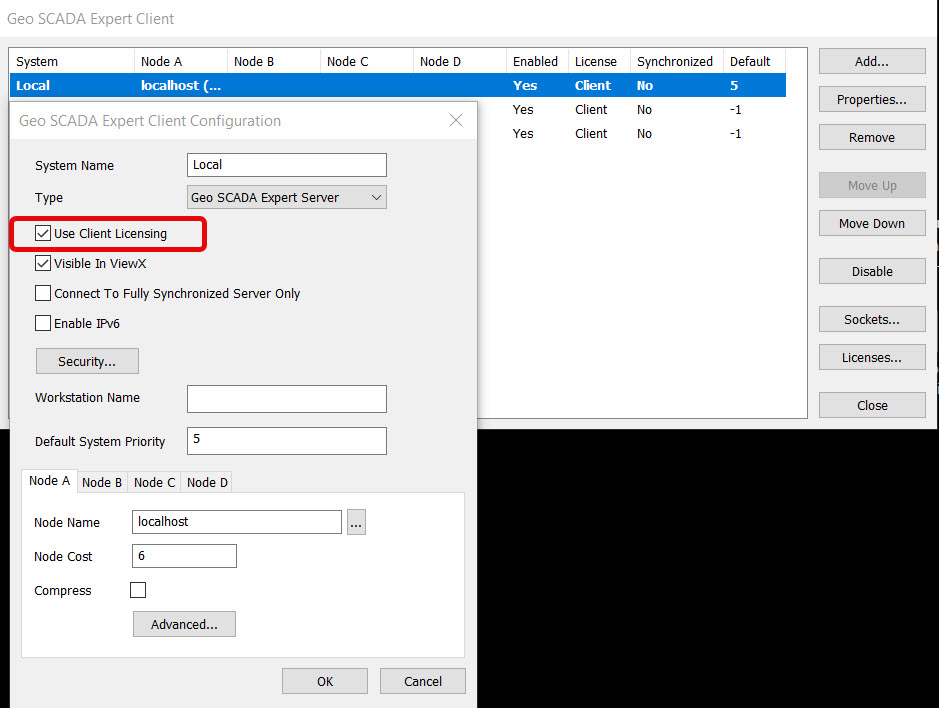Click the Node Cost field

click(184, 556)
